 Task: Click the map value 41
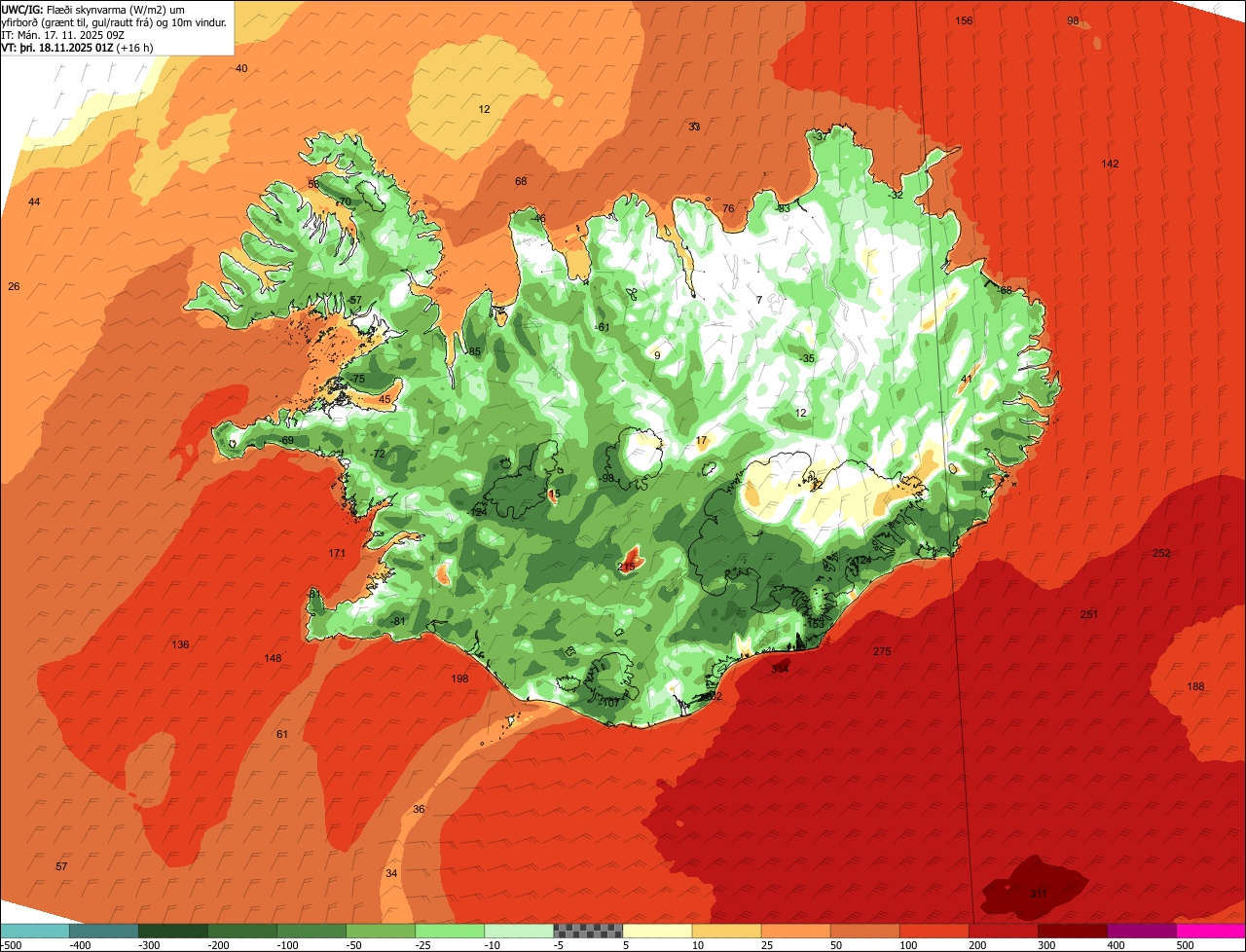tap(967, 379)
